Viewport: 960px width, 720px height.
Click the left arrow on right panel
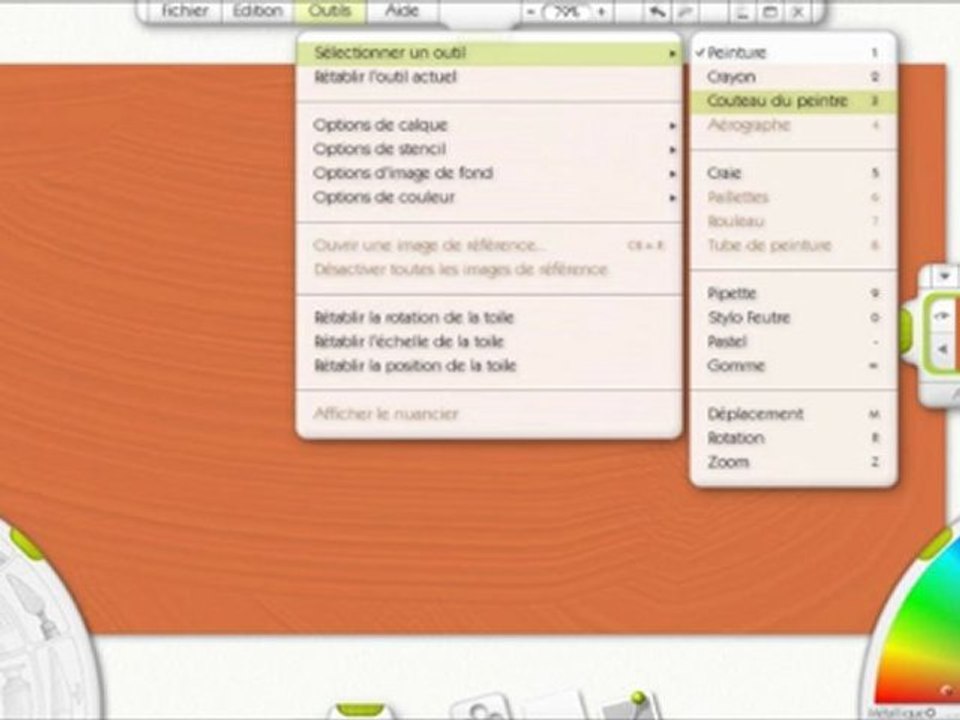[x=943, y=350]
